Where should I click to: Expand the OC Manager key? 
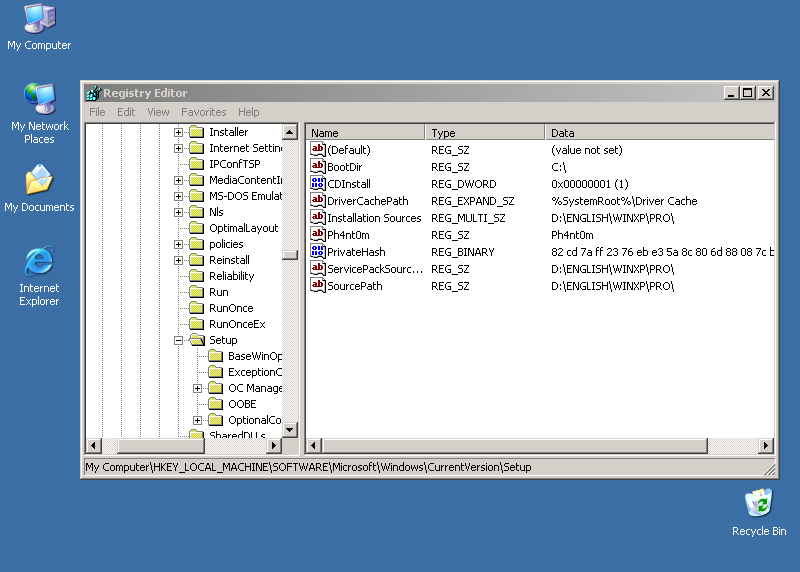coord(197,388)
